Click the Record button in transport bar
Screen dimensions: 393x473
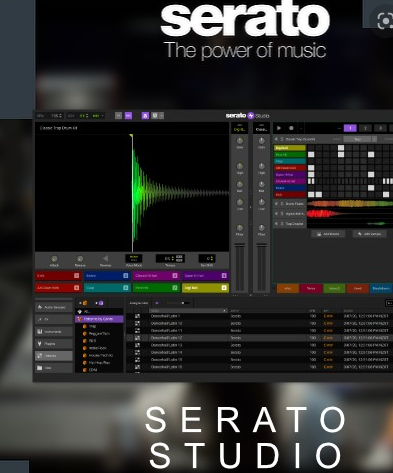[x=291, y=128]
